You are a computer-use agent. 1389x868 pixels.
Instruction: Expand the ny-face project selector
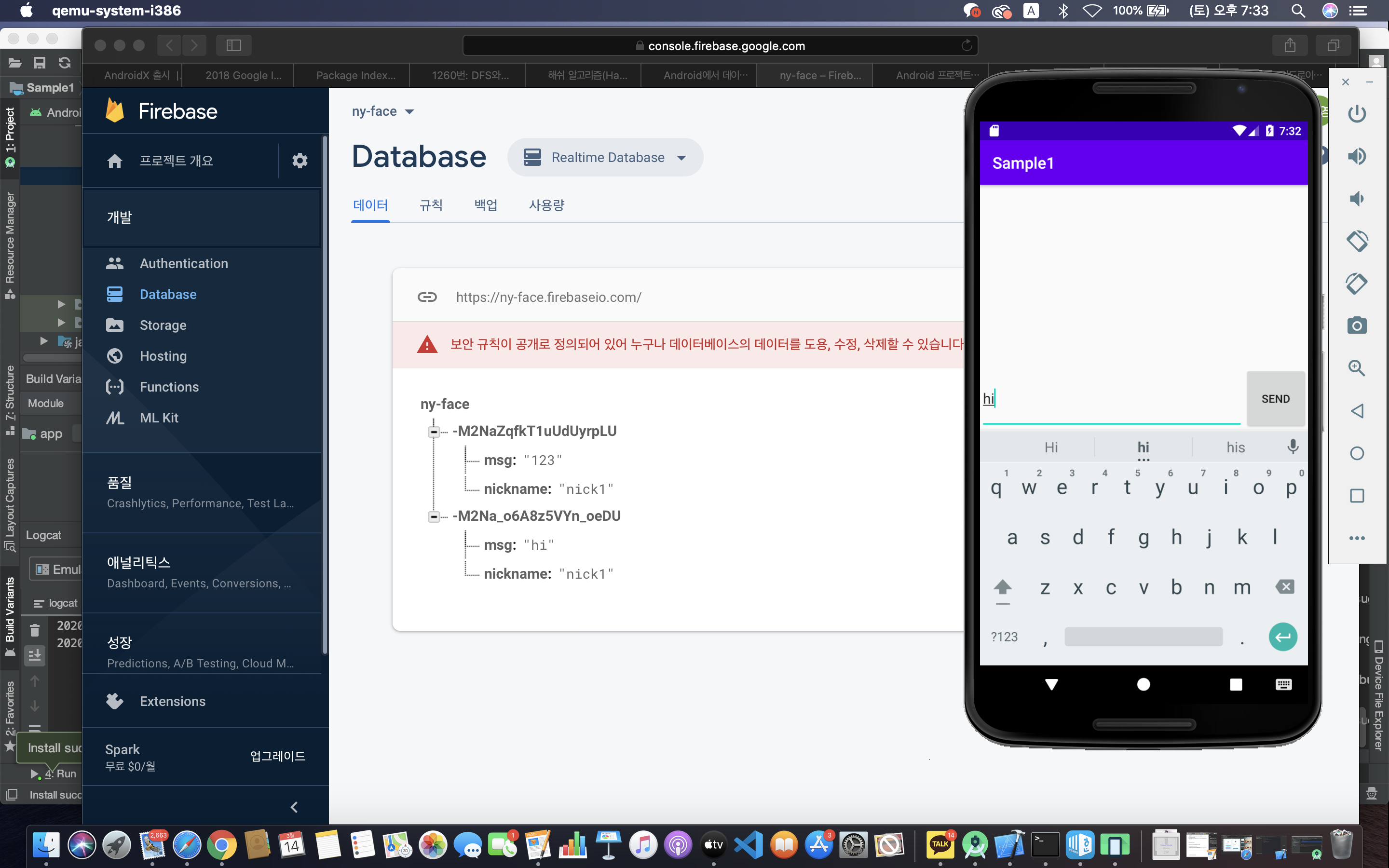382,111
